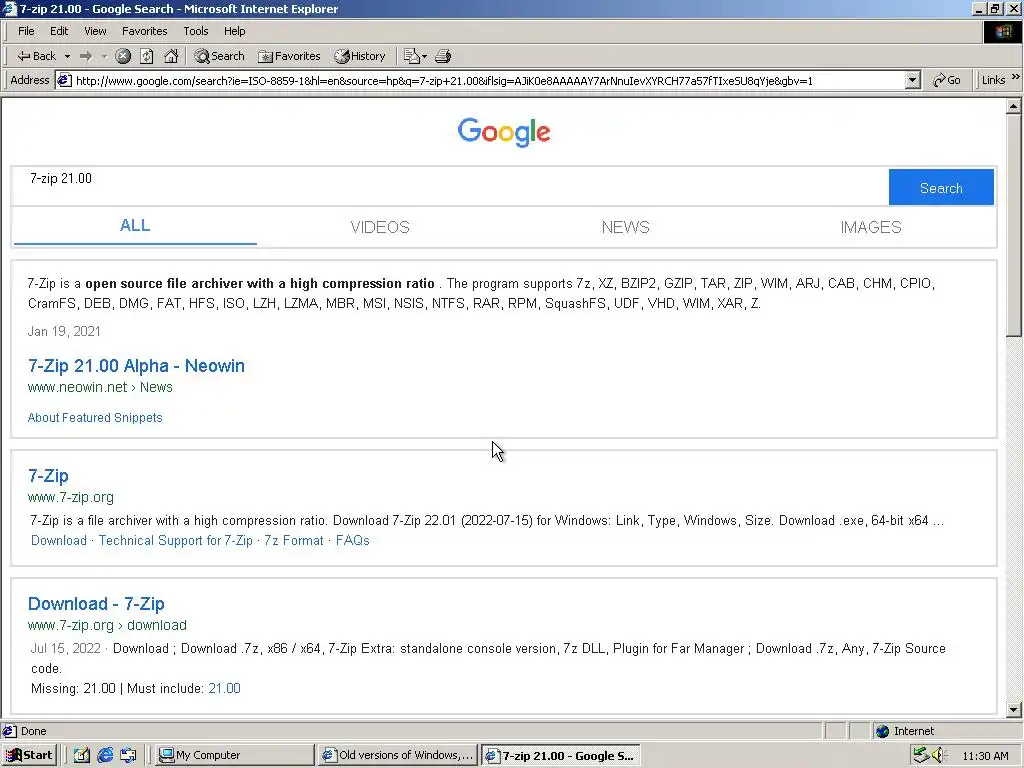Click the scrollbar down arrow
Image resolution: width=1024 pixels, height=768 pixels.
click(x=1014, y=709)
